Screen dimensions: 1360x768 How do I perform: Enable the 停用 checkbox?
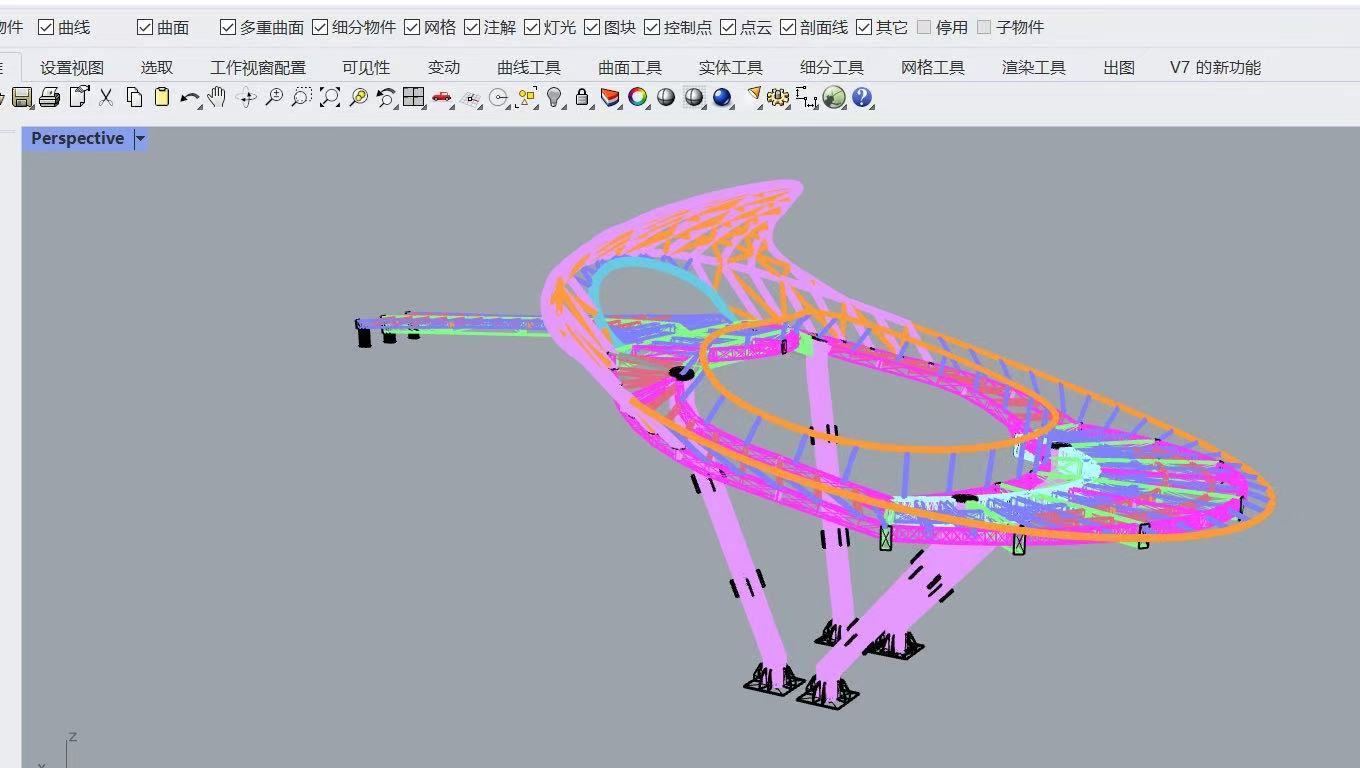pyautogui.click(x=924, y=27)
